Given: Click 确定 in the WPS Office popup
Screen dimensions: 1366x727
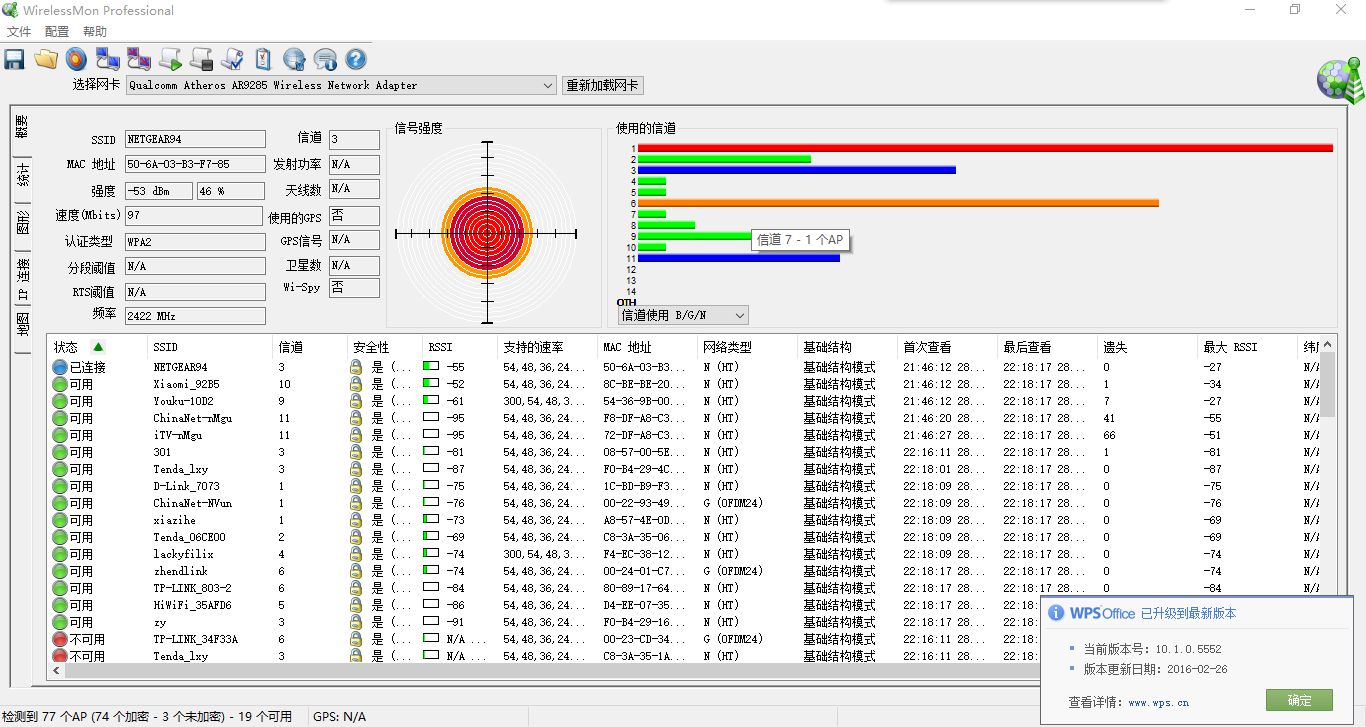Looking at the screenshot, I should 1300,700.
